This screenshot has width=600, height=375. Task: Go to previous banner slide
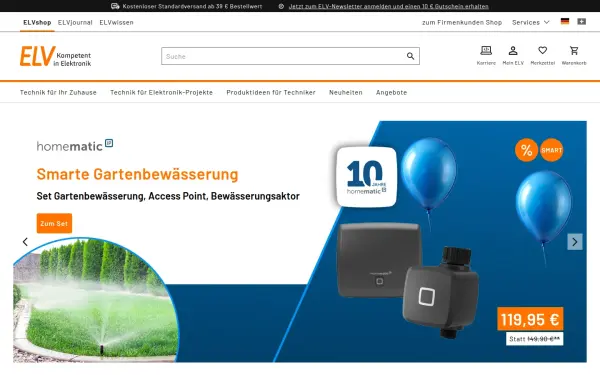pos(25,242)
